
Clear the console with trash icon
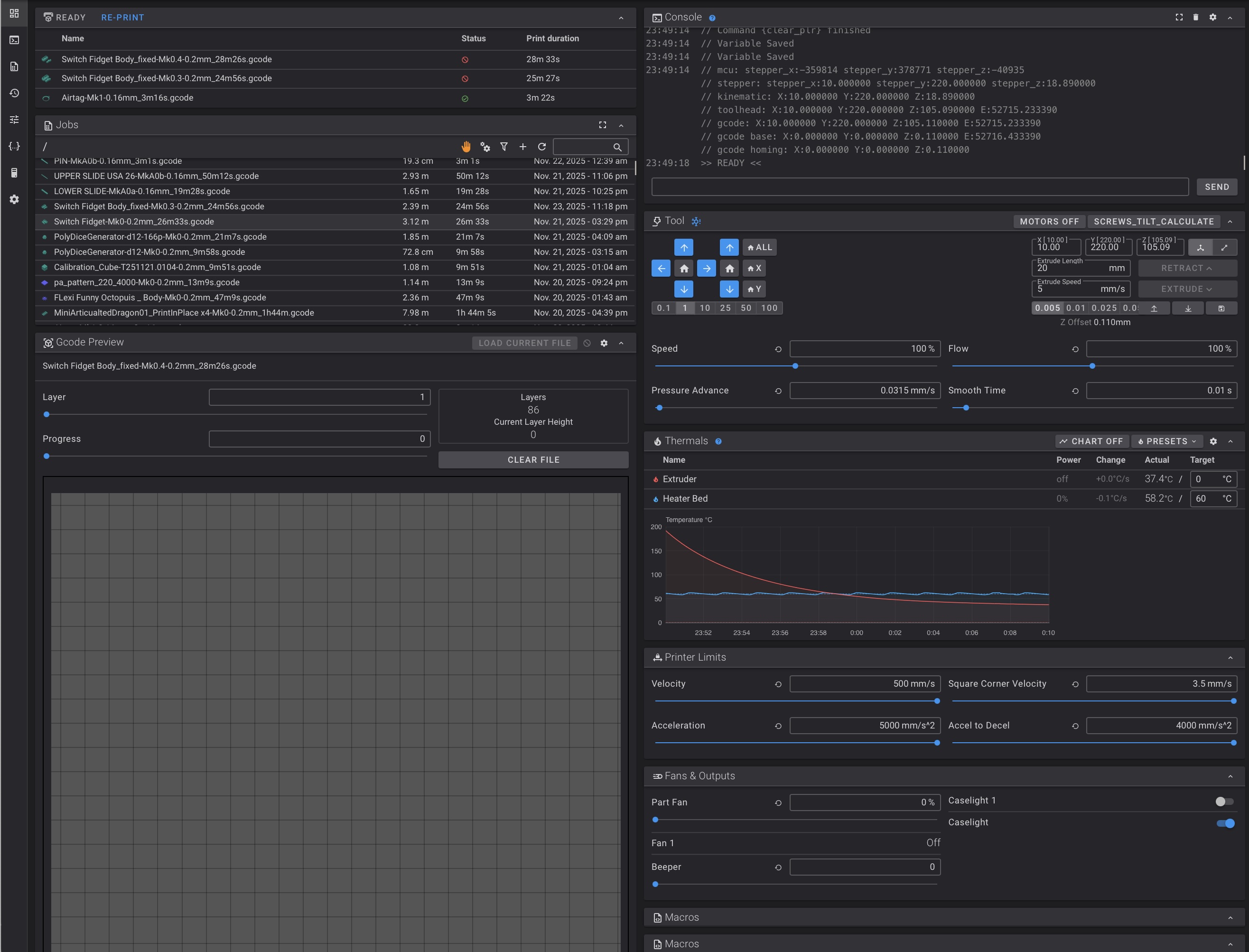pyautogui.click(x=1196, y=18)
